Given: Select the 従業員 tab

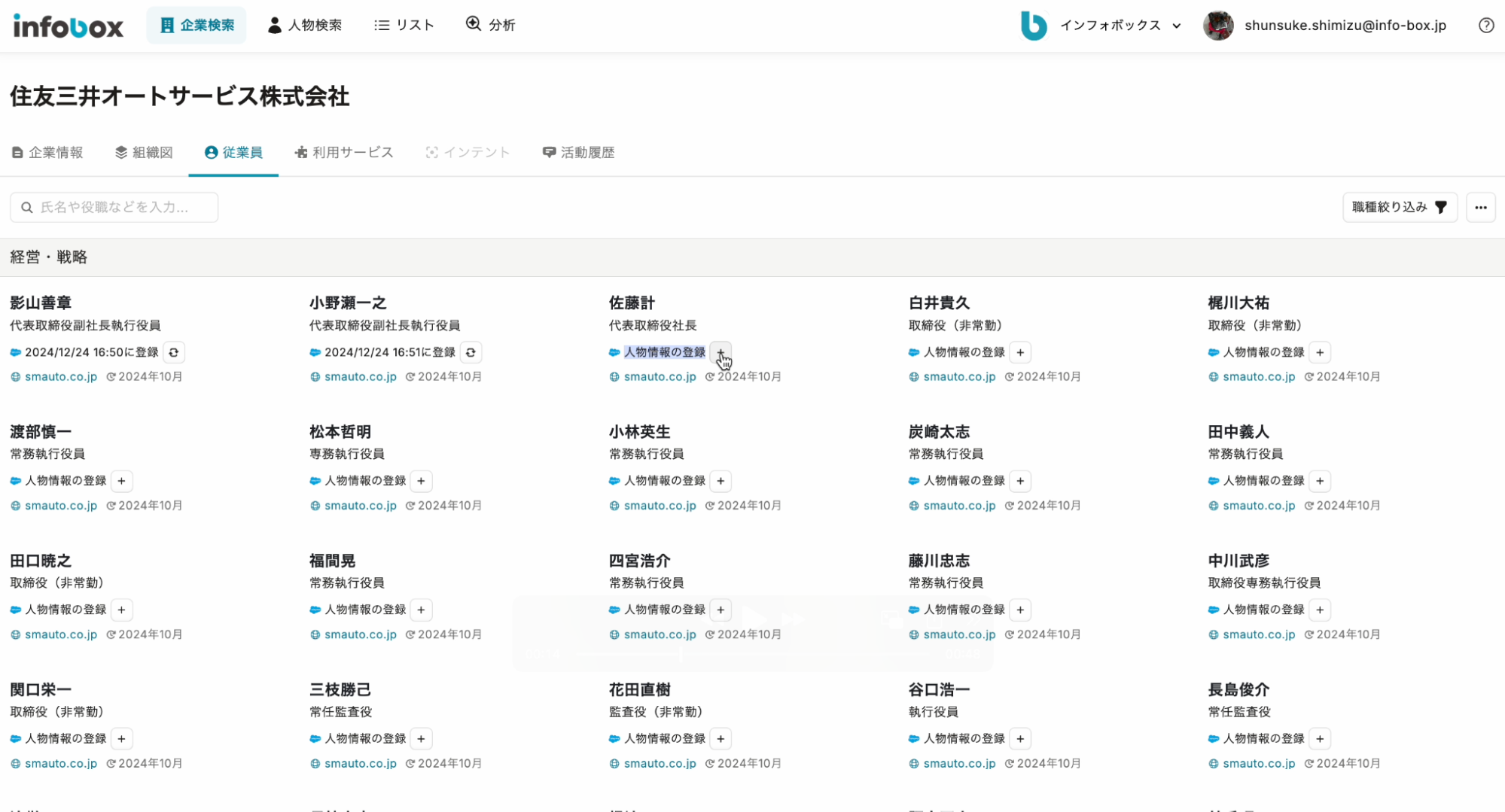Looking at the screenshot, I should point(233,153).
